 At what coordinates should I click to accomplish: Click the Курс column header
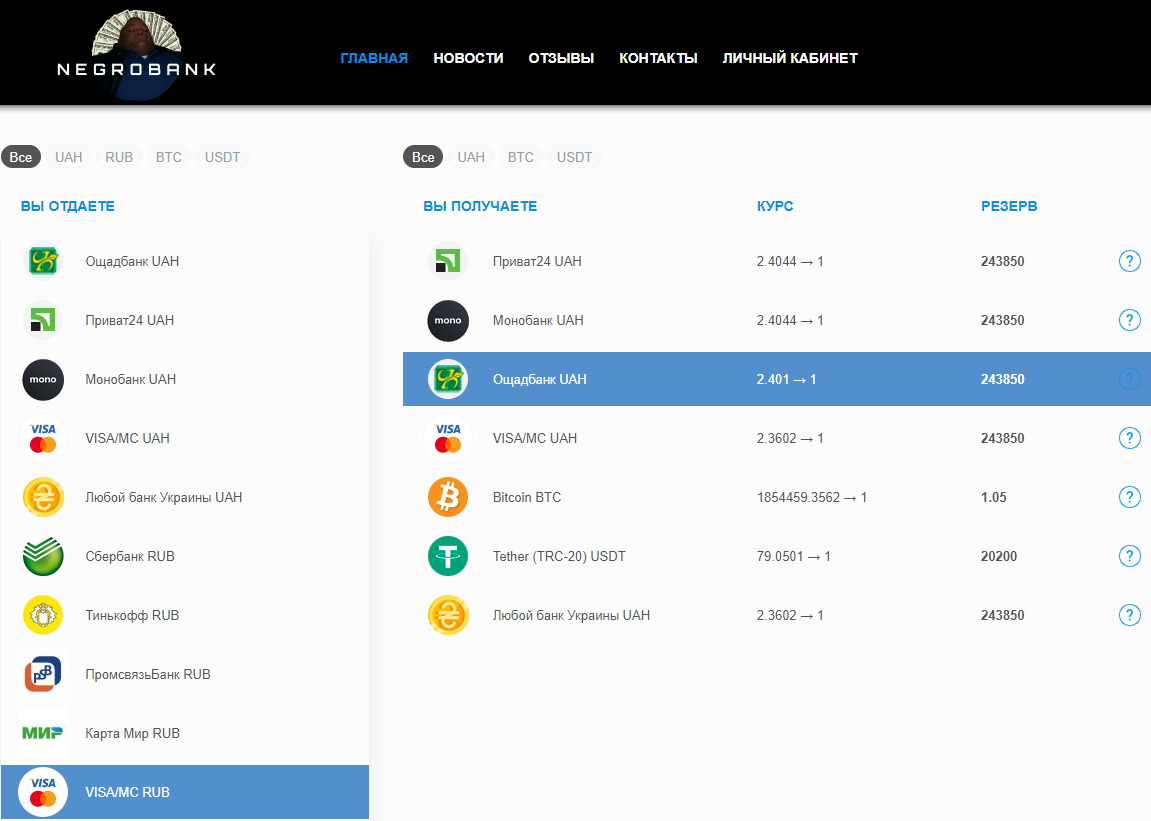(x=775, y=206)
